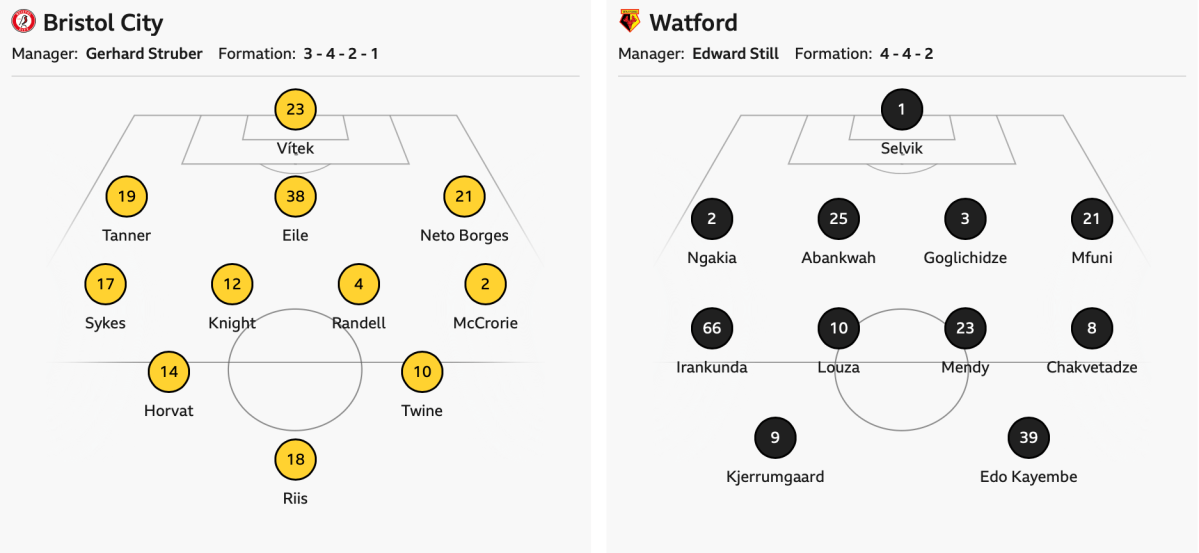Select the Chakvetadze name label

1091,367
